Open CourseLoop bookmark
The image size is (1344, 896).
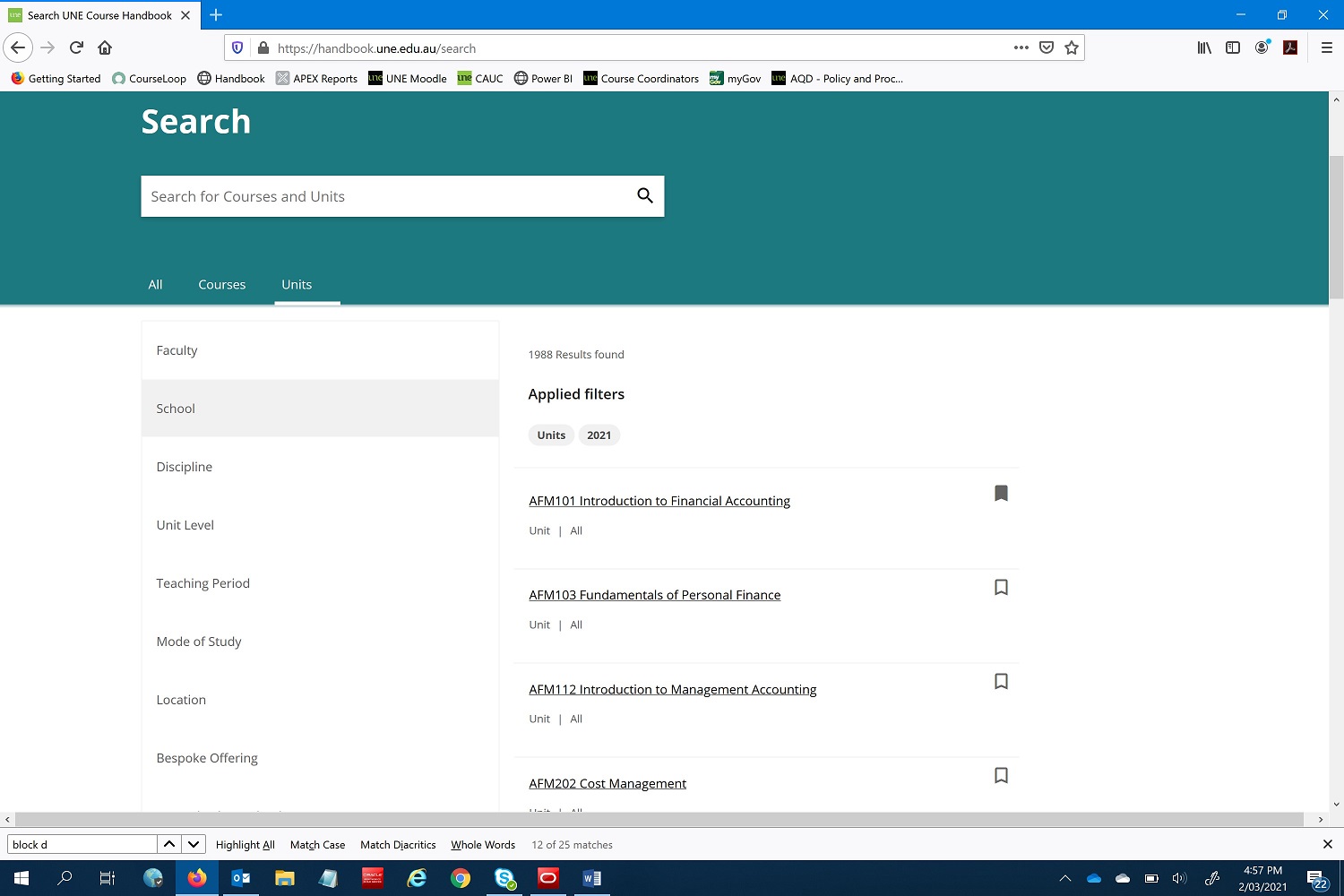pos(149,79)
